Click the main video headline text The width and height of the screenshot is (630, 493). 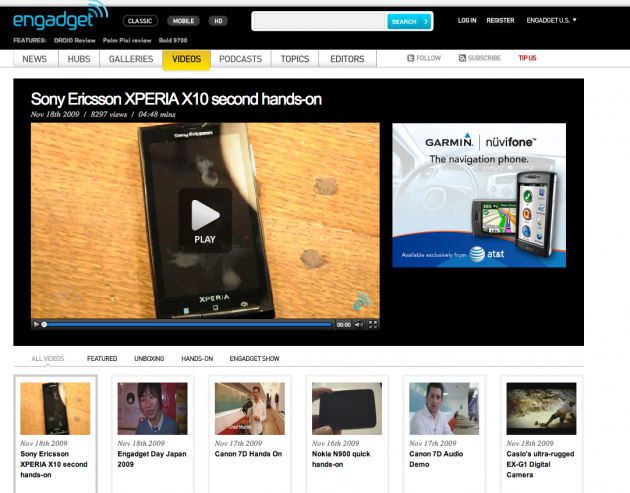(176, 99)
